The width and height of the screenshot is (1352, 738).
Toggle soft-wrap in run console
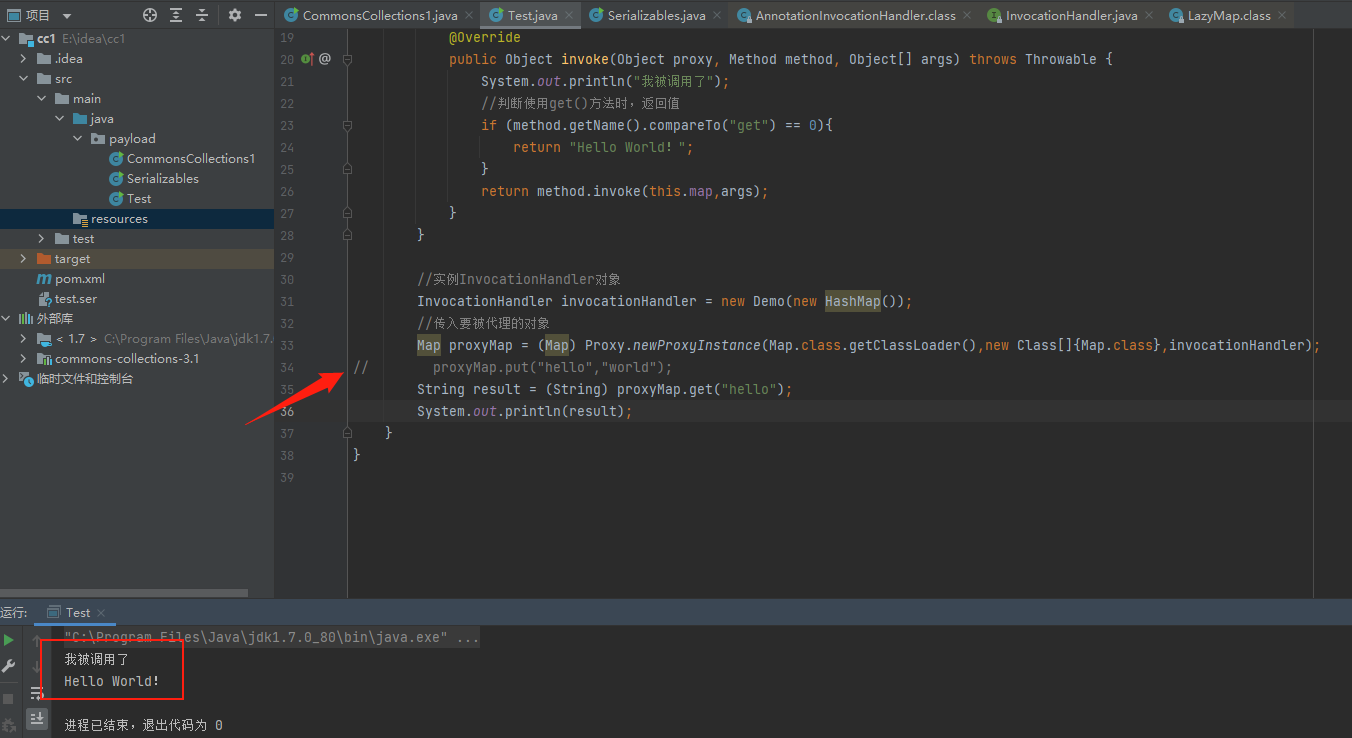click(x=37, y=692)
